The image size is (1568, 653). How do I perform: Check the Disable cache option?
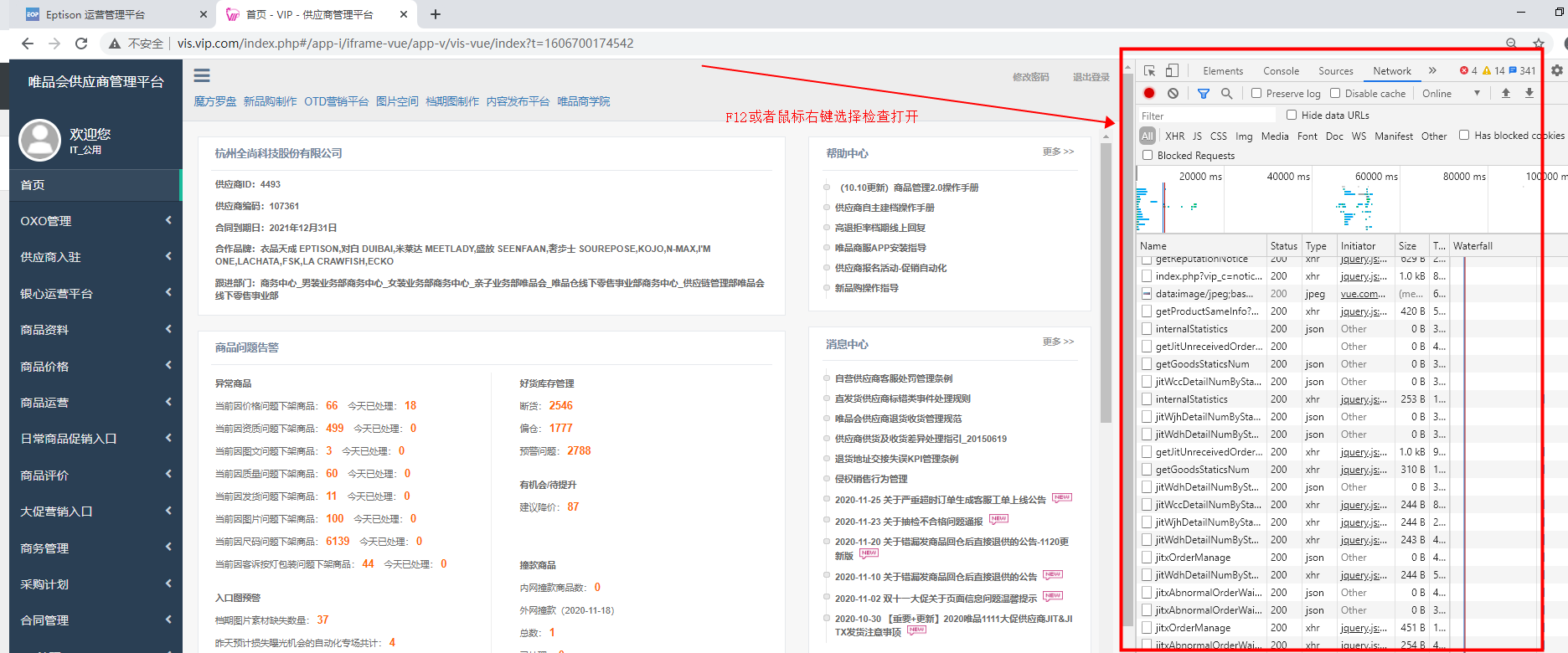[1335, 94]
